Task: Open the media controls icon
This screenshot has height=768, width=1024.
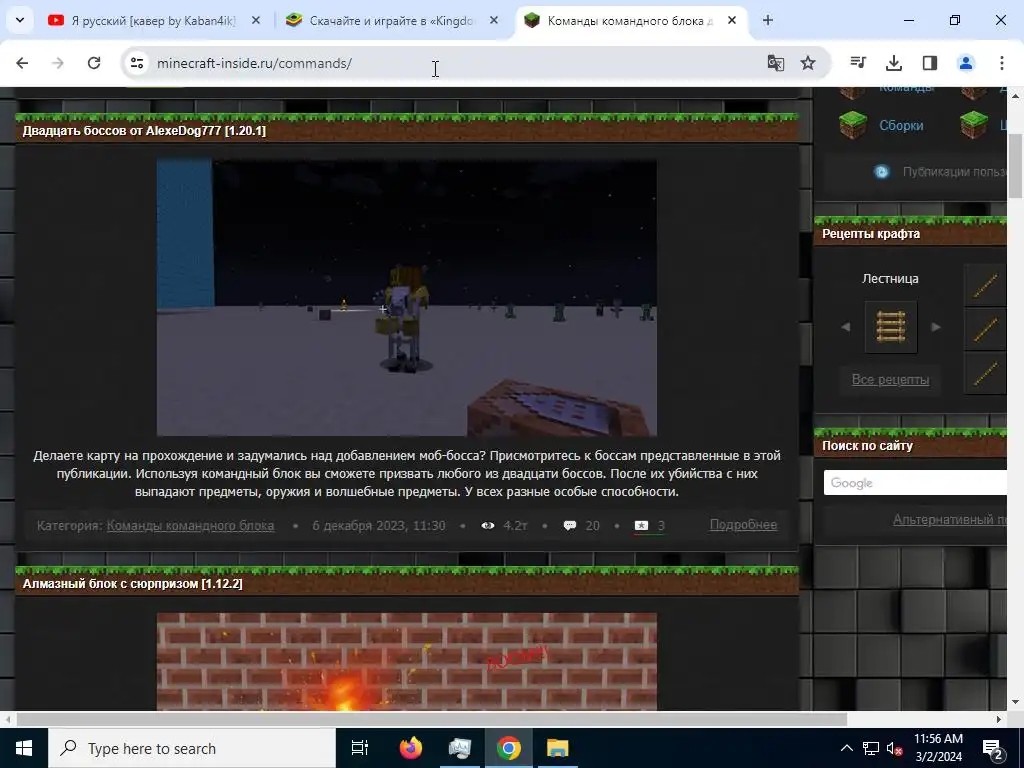Action: click(858, 63)
